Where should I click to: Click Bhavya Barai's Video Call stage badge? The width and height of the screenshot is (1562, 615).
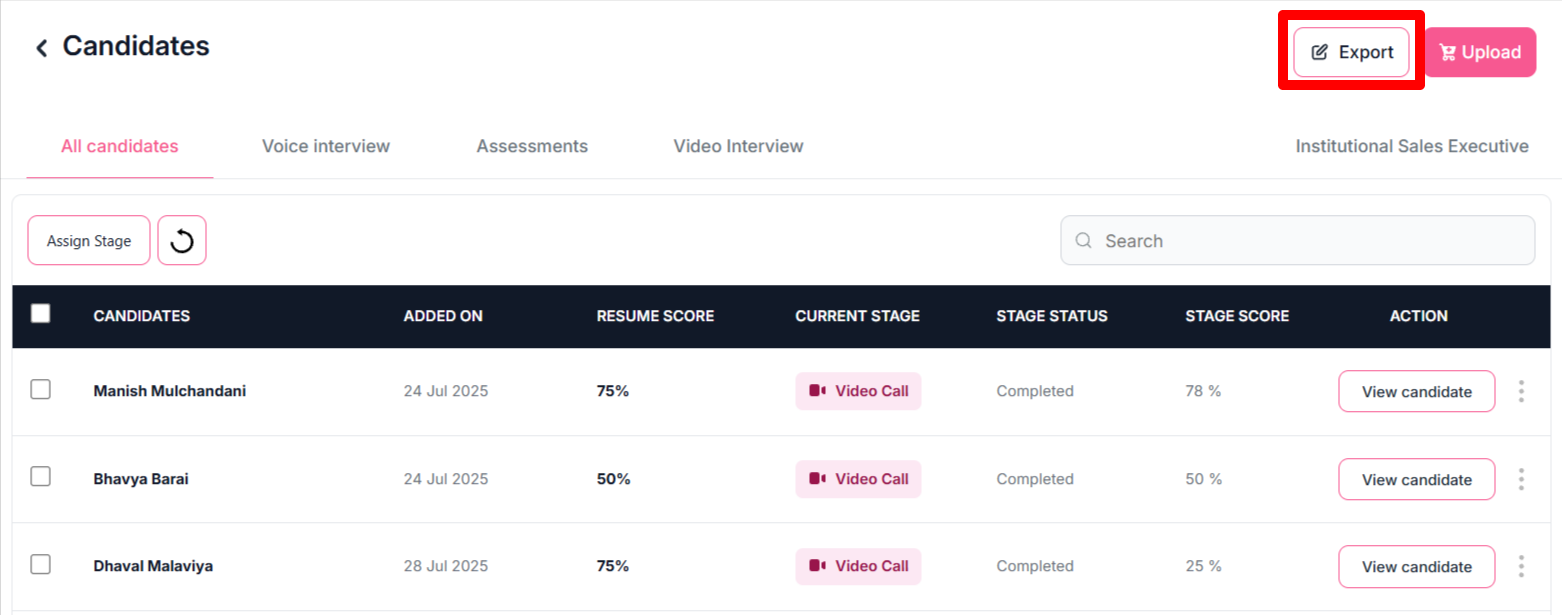point(858,479)
